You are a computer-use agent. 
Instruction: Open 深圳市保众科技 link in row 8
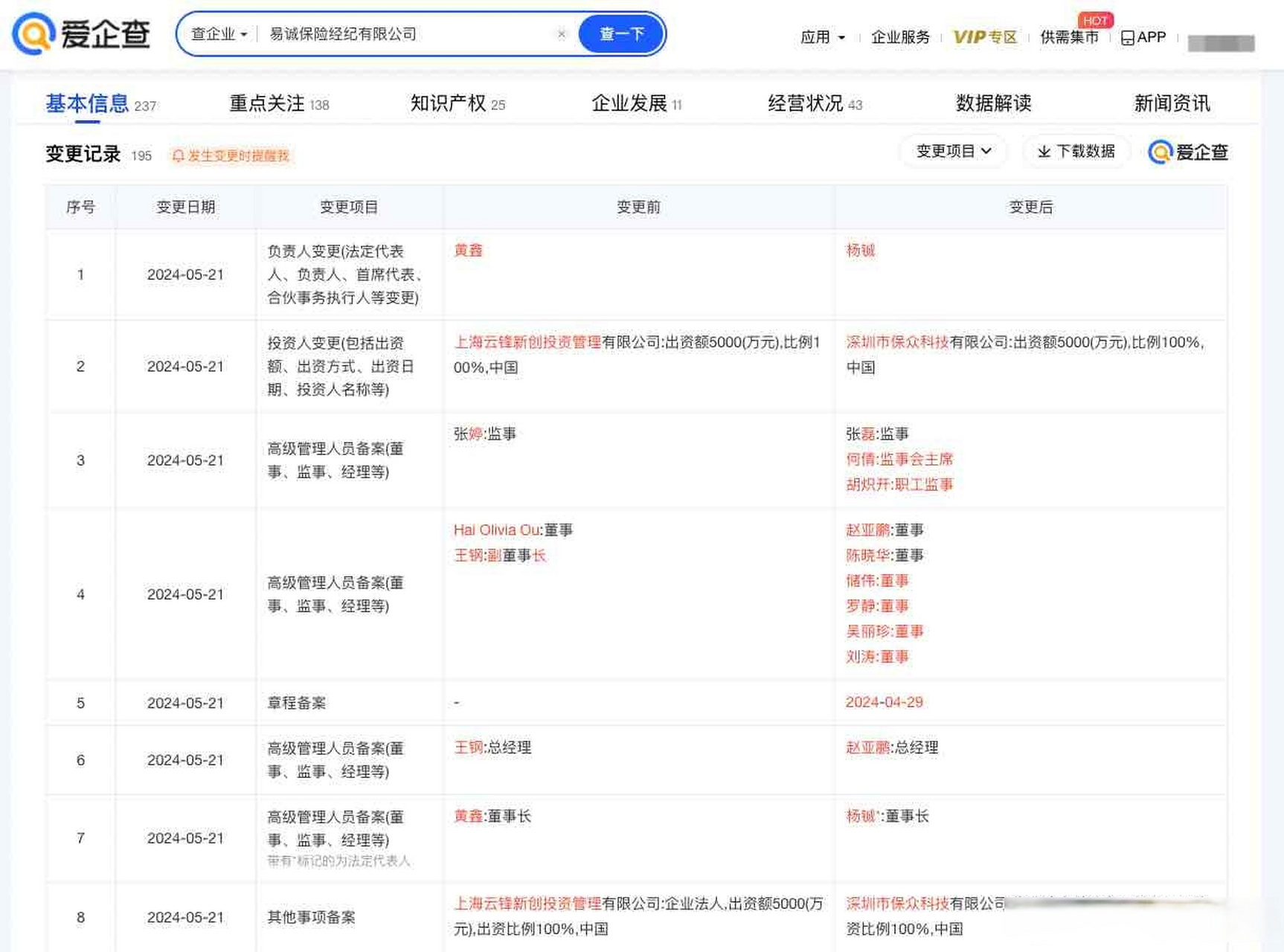(x=897, y=904)
